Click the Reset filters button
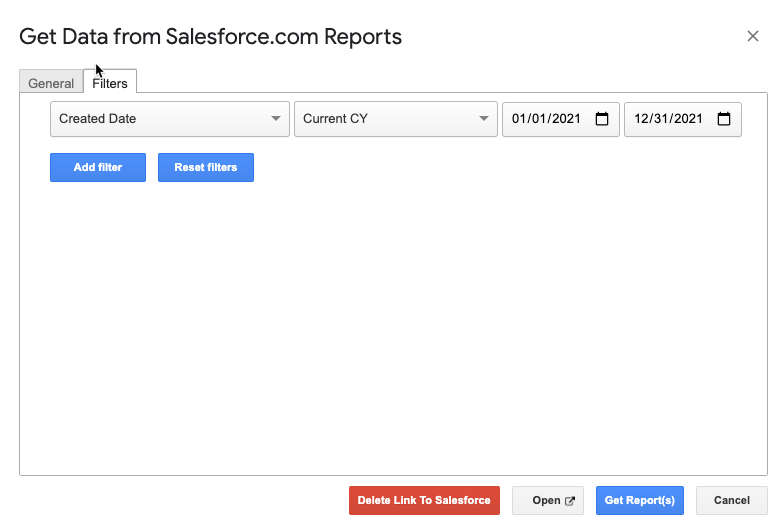 (206, 168)
